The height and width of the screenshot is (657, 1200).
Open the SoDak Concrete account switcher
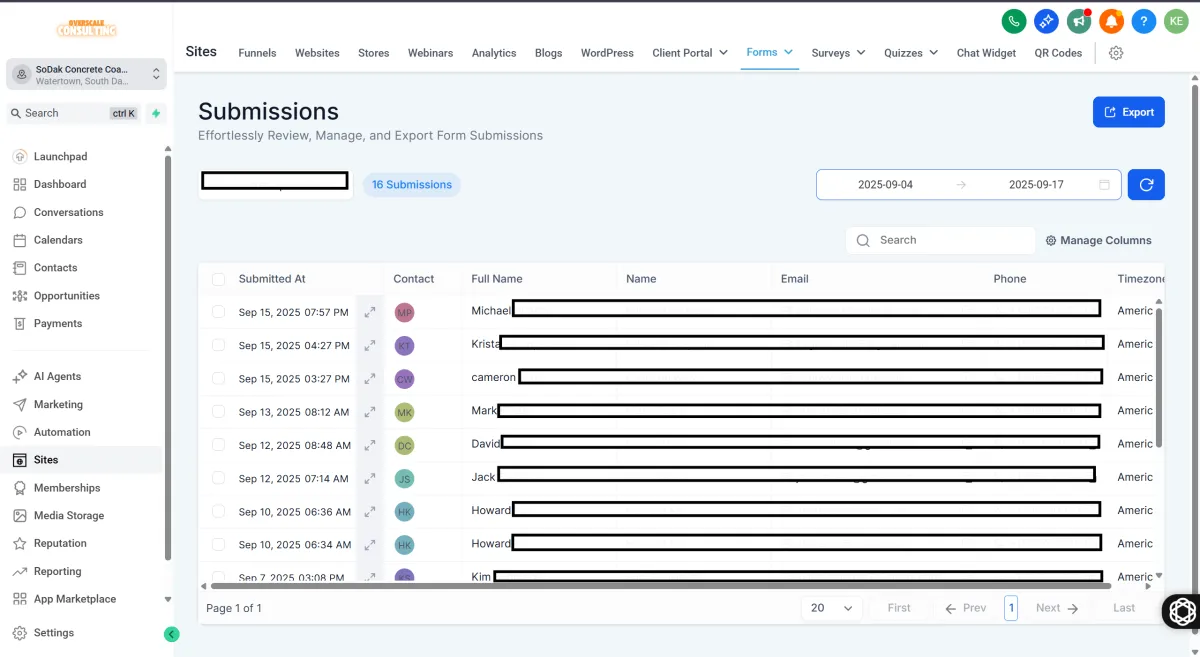pyautogui.click(x=87, y=74)
